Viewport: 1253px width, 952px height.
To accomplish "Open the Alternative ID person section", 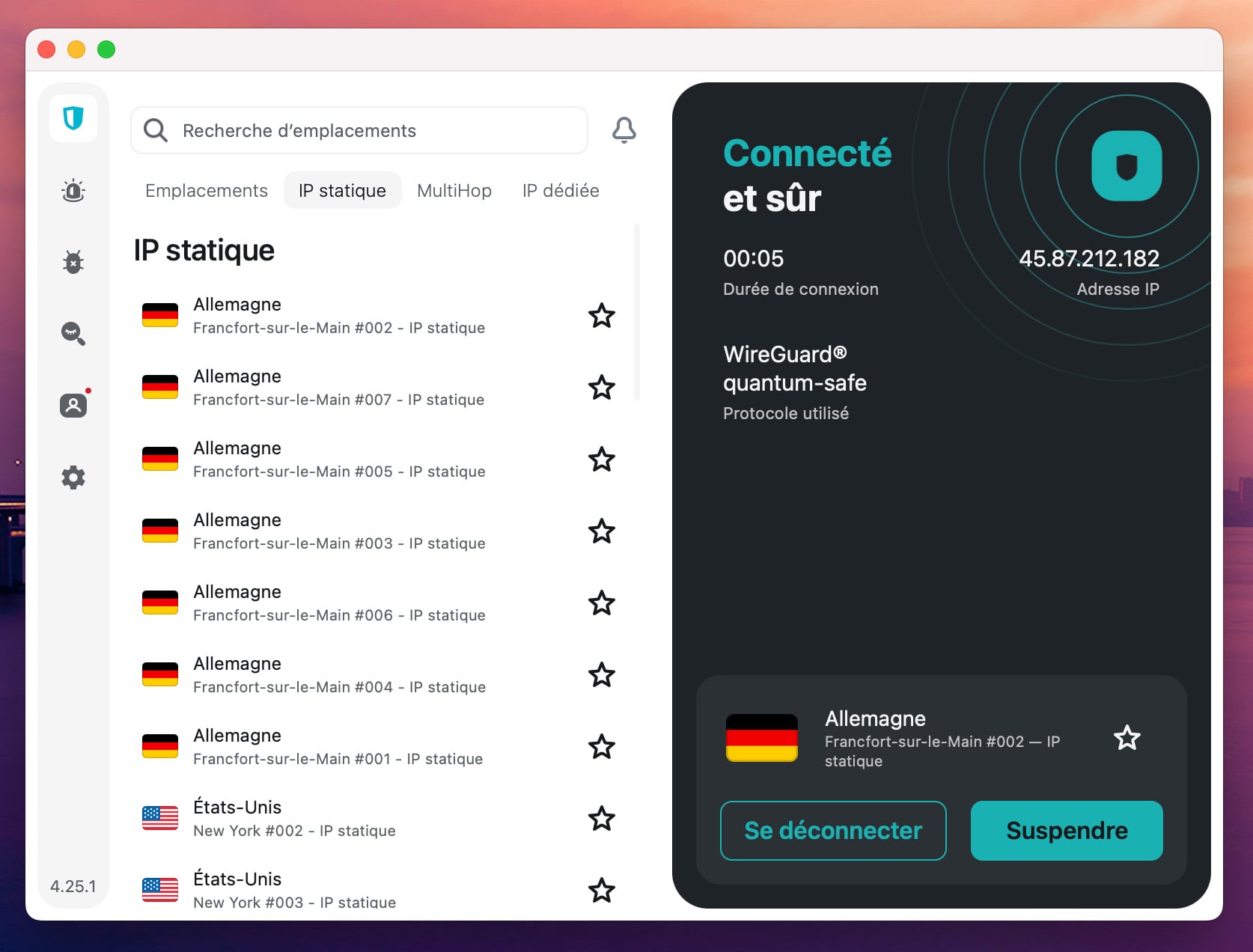I will 73,405.
